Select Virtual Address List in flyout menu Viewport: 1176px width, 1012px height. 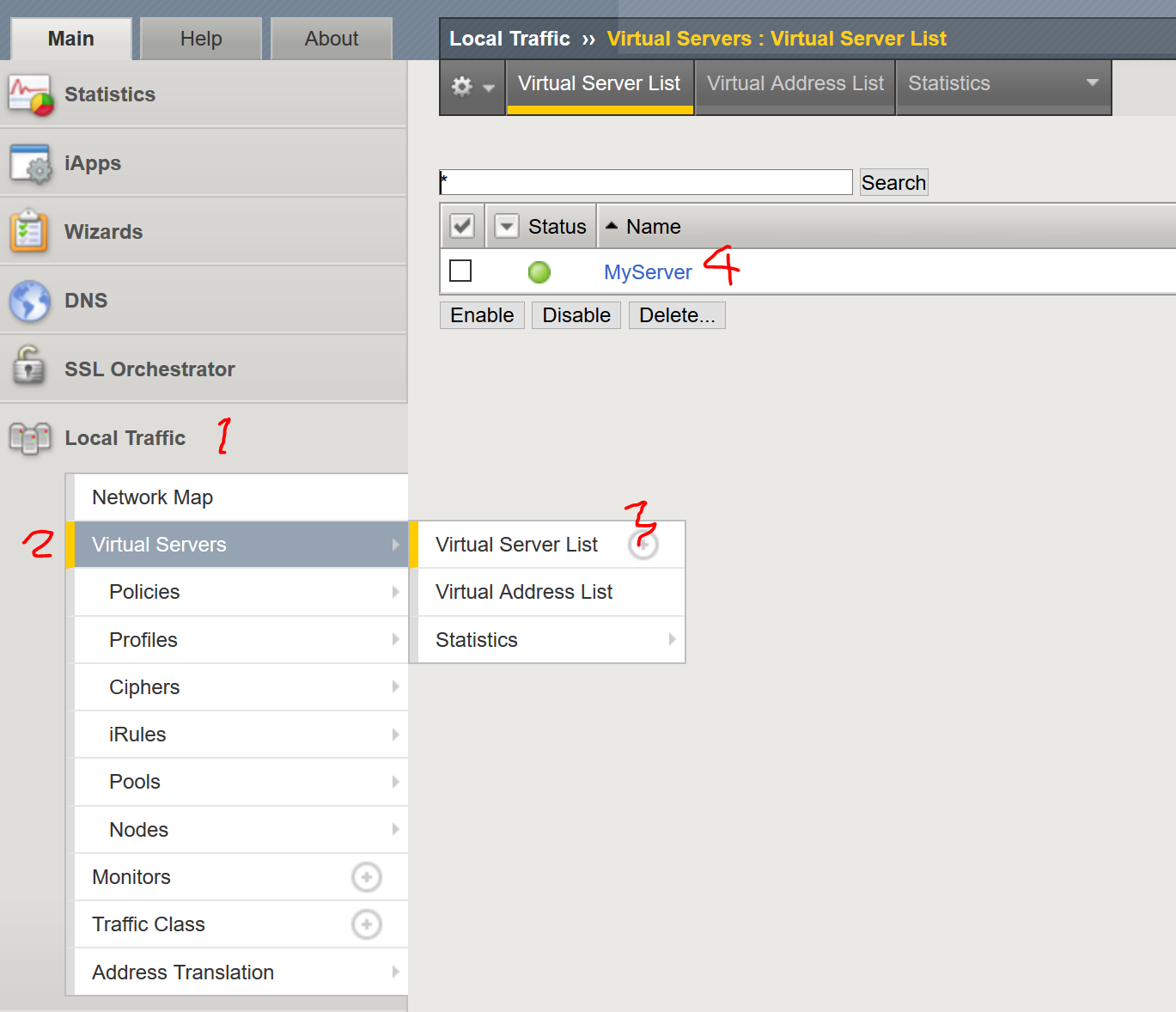[x=524, y=592]
